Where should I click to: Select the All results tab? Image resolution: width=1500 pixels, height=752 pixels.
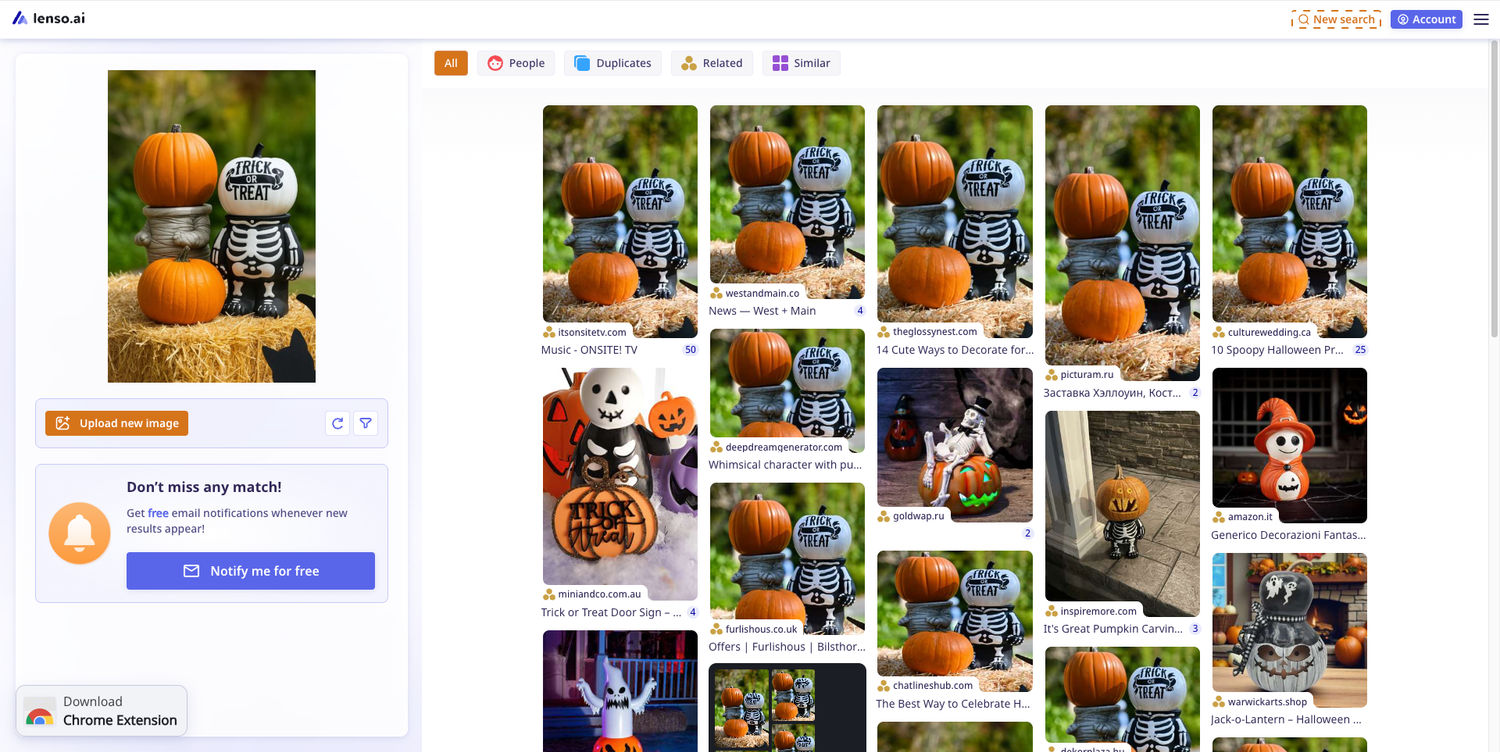point(450,62)
